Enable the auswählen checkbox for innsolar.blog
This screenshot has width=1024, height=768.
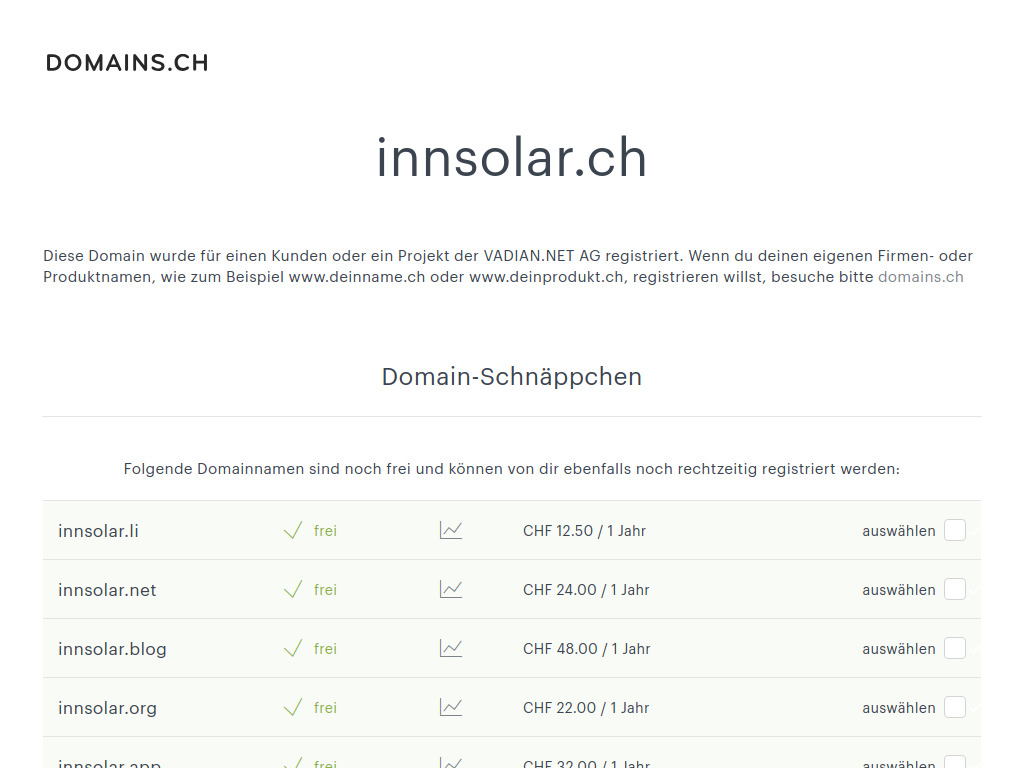pos(955,648)
